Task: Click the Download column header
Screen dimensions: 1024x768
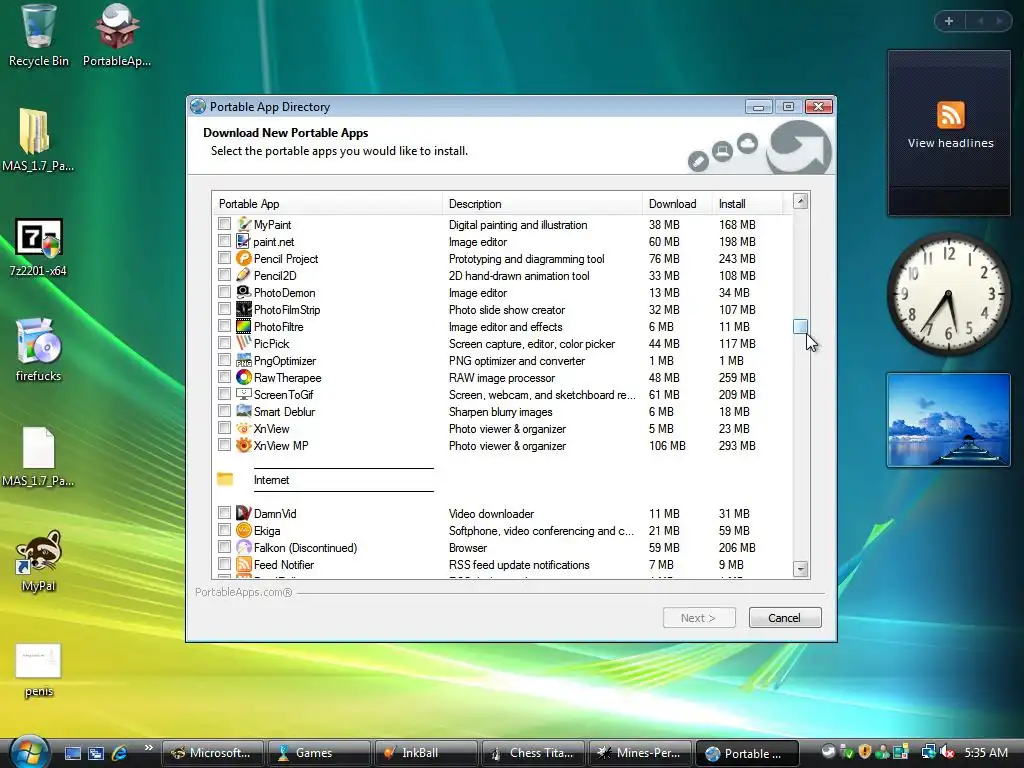Action: pos(677,204)
